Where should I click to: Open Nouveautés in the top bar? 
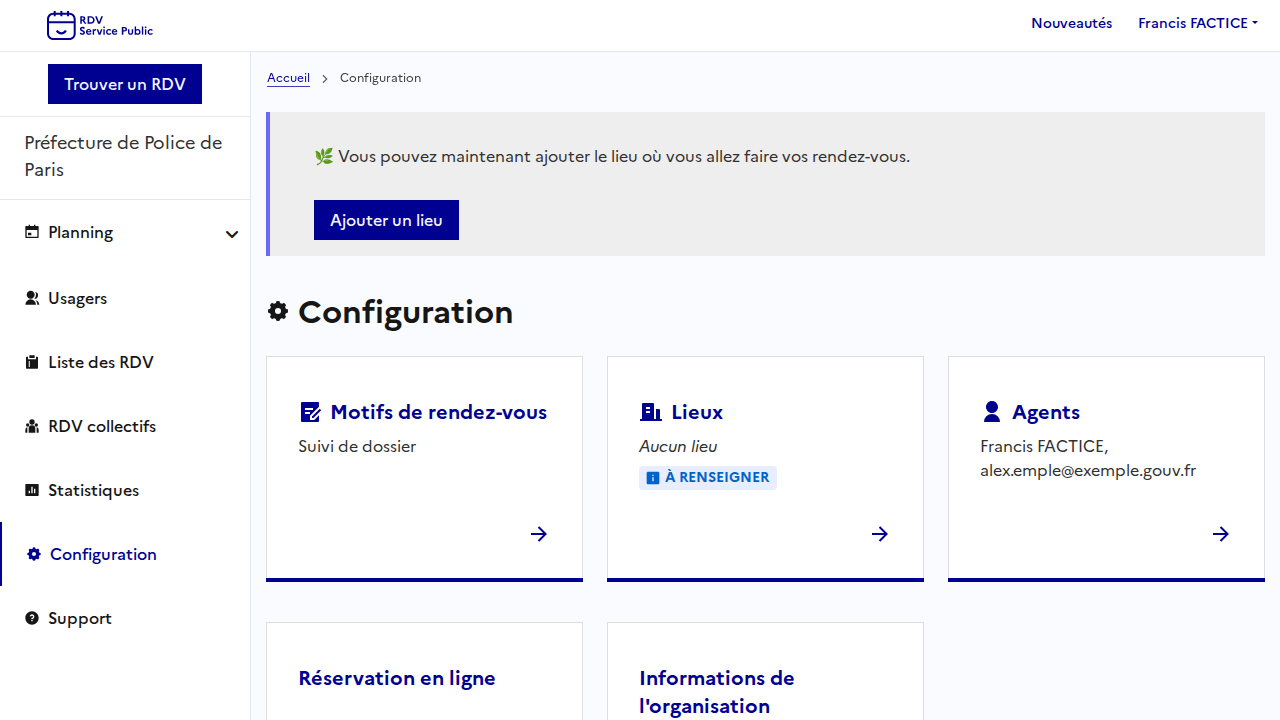click(x=1071, y=23)
